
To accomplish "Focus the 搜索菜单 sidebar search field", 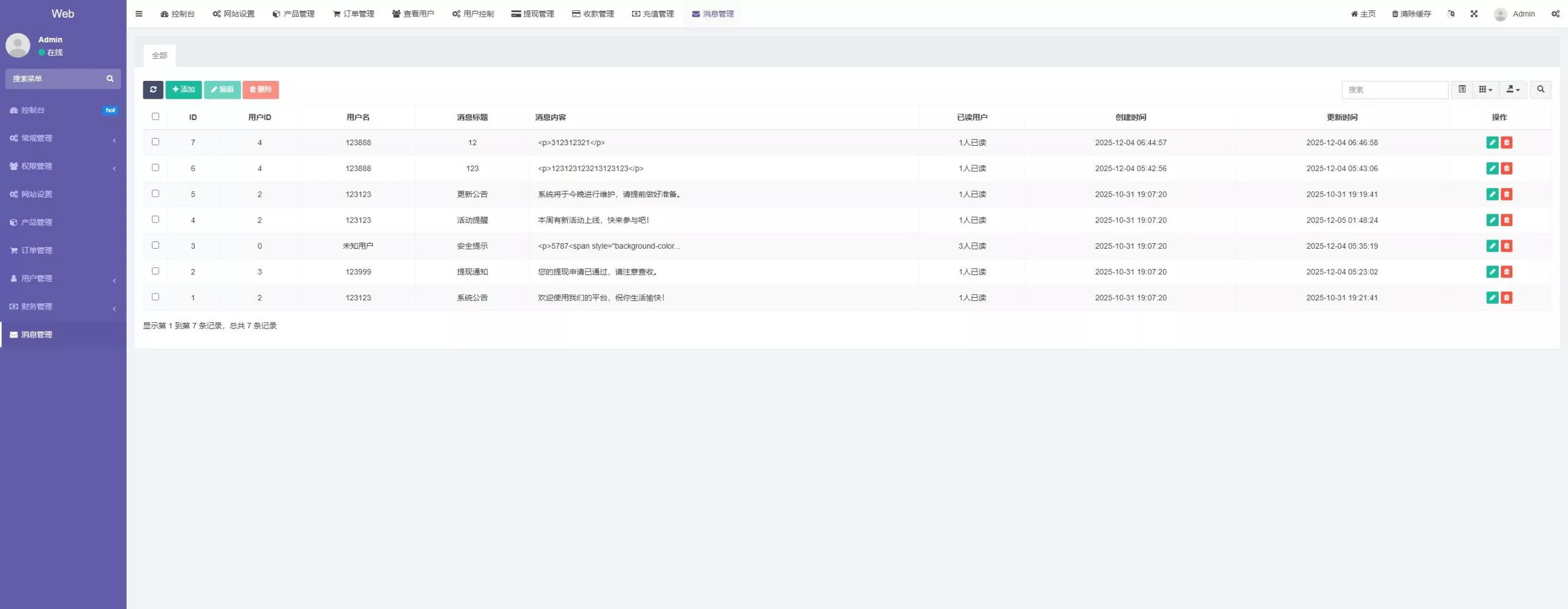I will [56, 79].
